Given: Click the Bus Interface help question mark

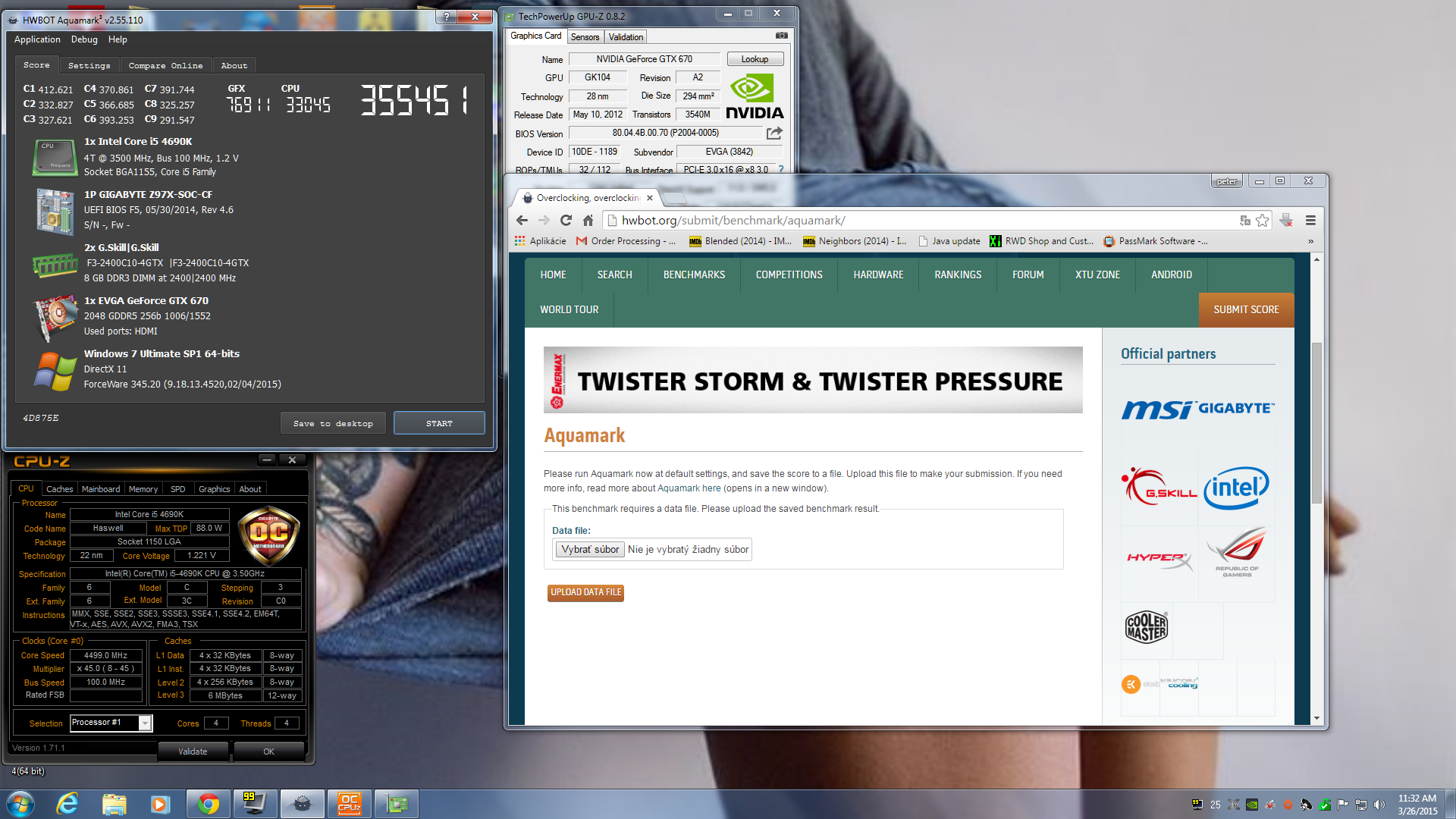Looking at the screenshot, I should pos(781,169).
